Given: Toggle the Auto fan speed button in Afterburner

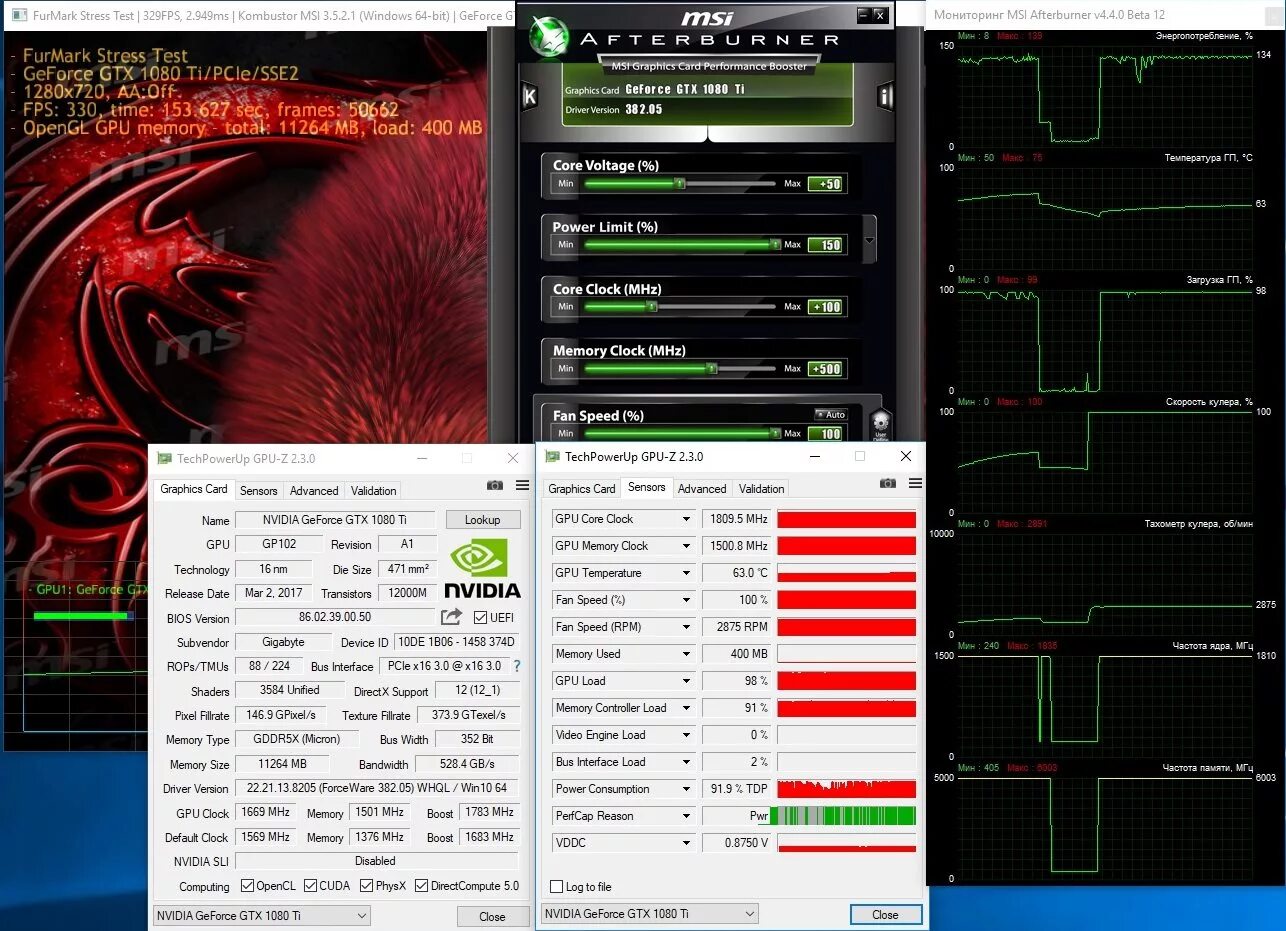Looking at the screenshot, I should point(830,414).
